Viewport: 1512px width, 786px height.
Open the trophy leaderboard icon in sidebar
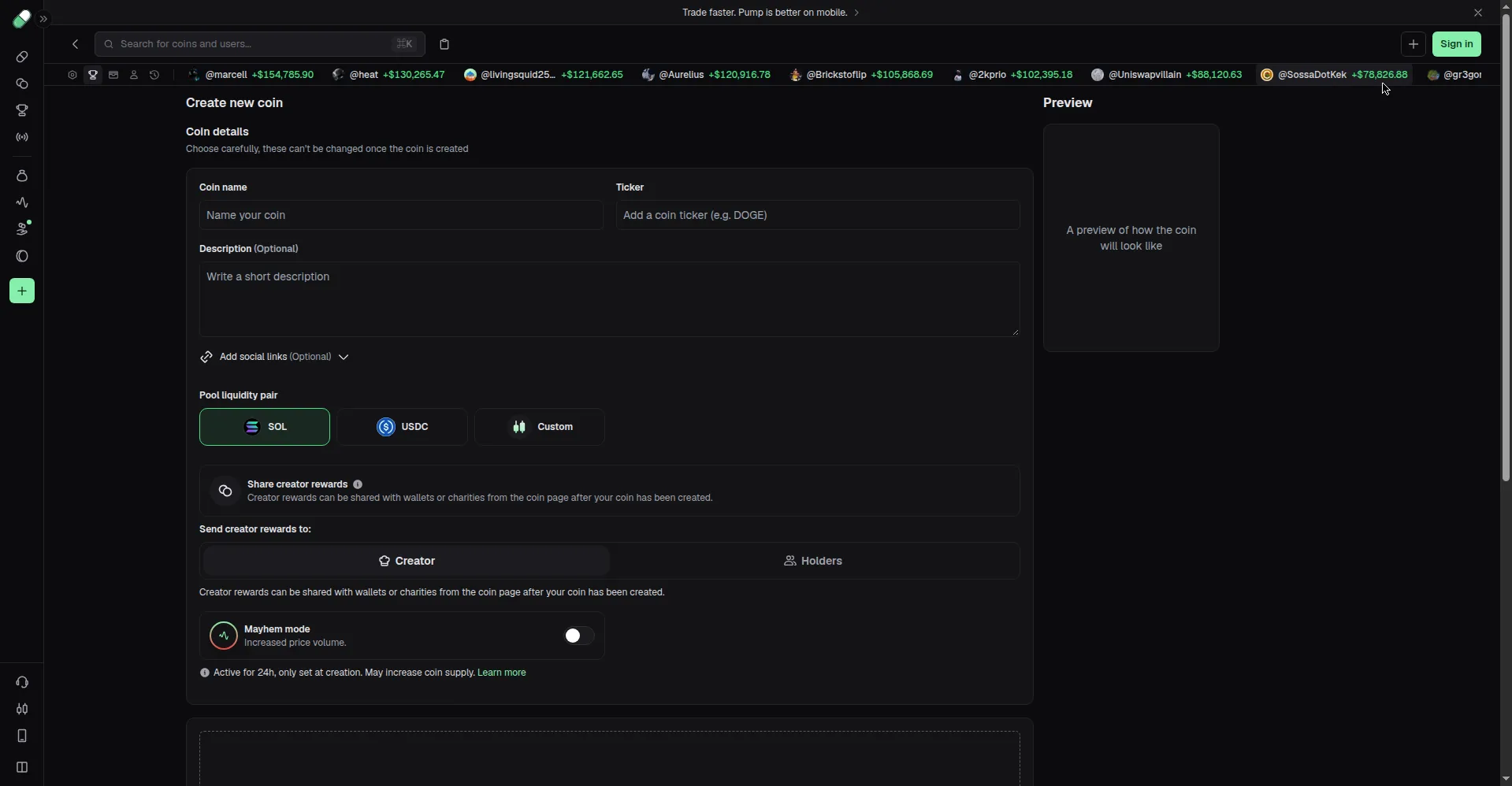click(22, 110)
